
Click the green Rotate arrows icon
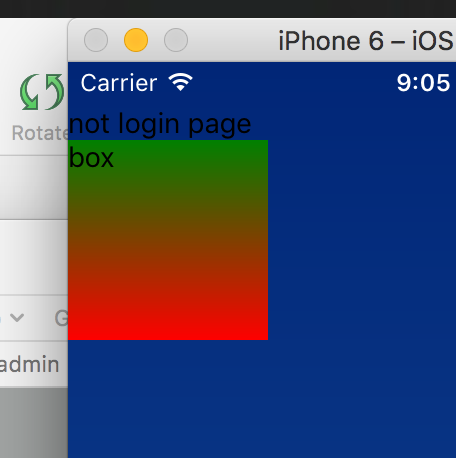click(42, 92)
